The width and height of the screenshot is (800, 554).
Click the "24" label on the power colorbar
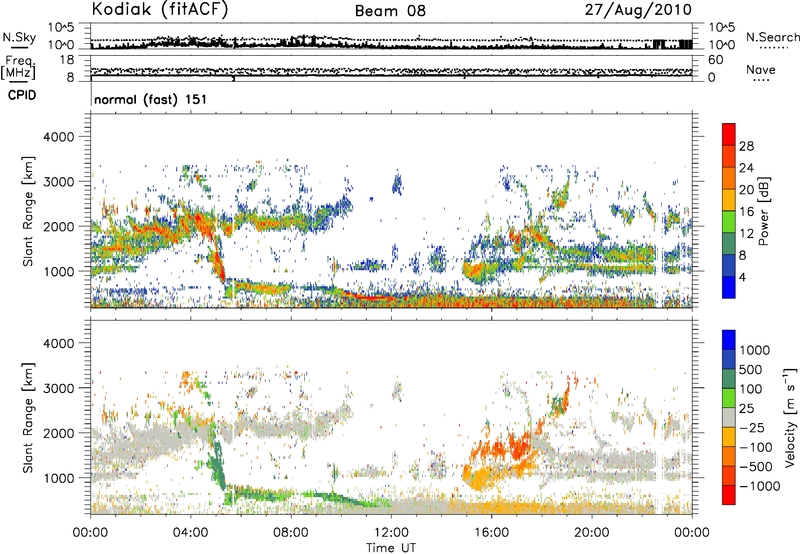coord(746,168)
